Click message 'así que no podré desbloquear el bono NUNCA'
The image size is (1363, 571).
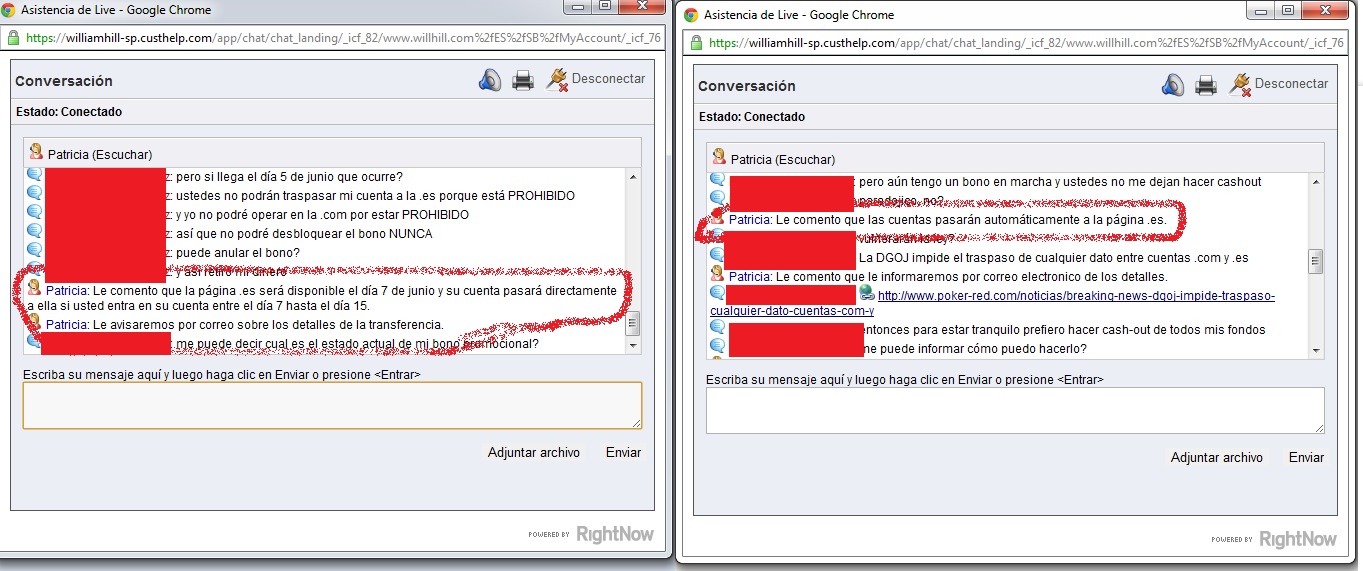tap(304, 233)
